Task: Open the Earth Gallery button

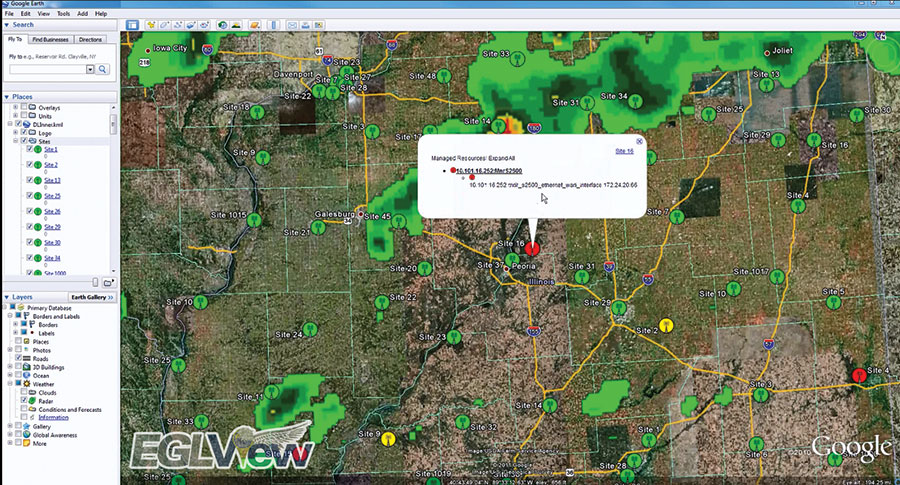Action: coord(92,297)
